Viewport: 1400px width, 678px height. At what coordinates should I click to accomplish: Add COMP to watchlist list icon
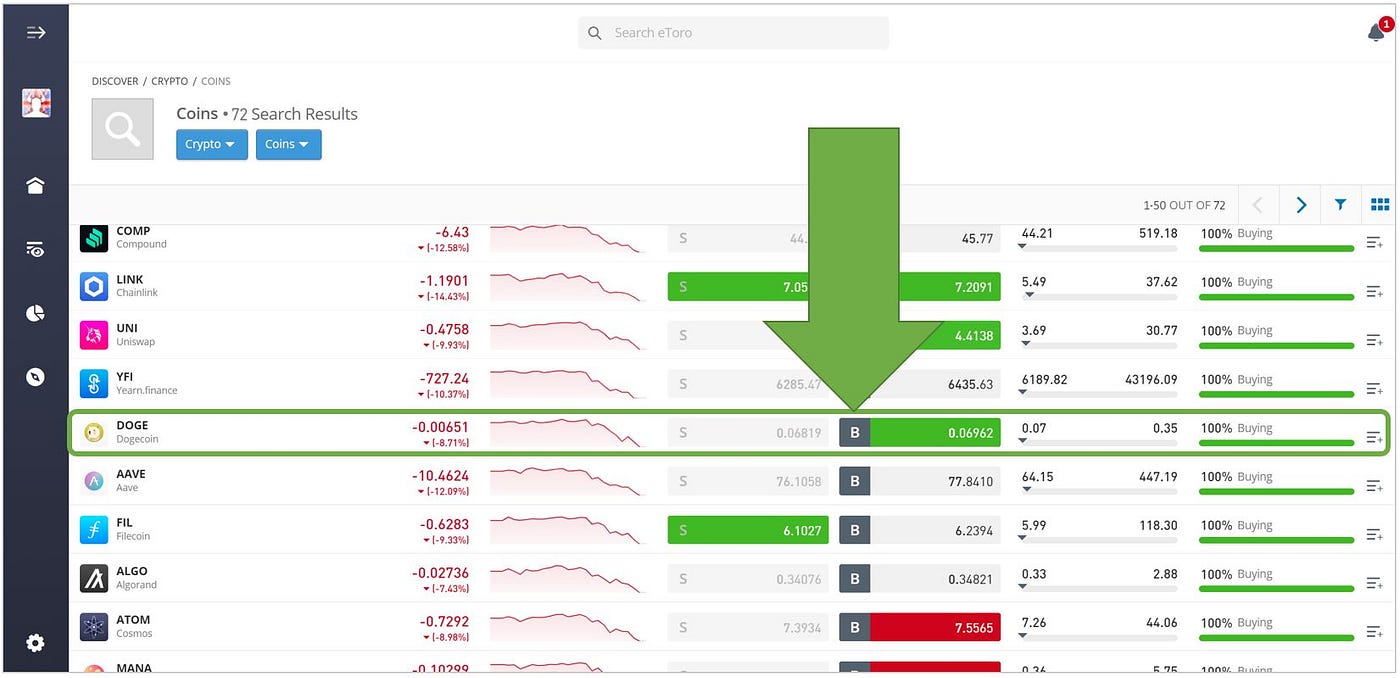(x=1375, y=243)
